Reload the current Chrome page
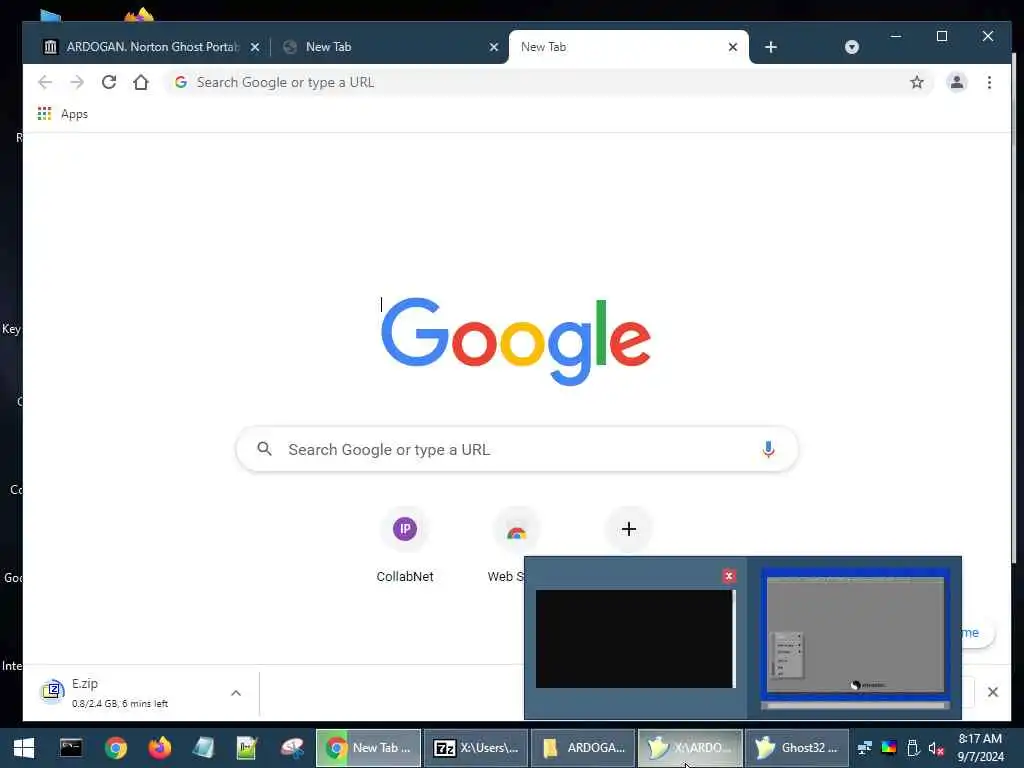The width and height of the screenshot is (1024, 768). (109, 82)
